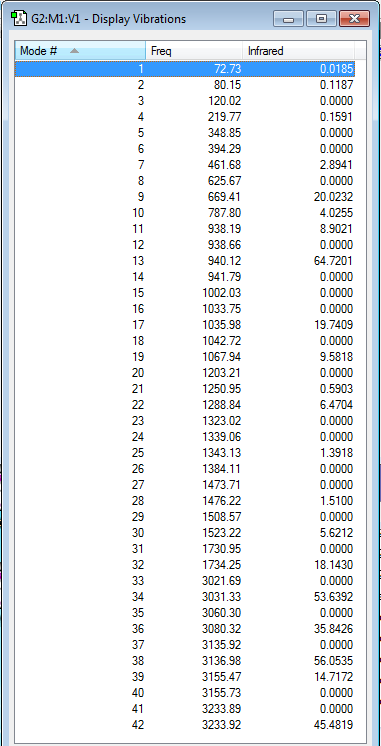The width and height of the screenshot is (381, 746).
Task: Select mode 34 with infrared 53.6392
Action: point(185,597)
